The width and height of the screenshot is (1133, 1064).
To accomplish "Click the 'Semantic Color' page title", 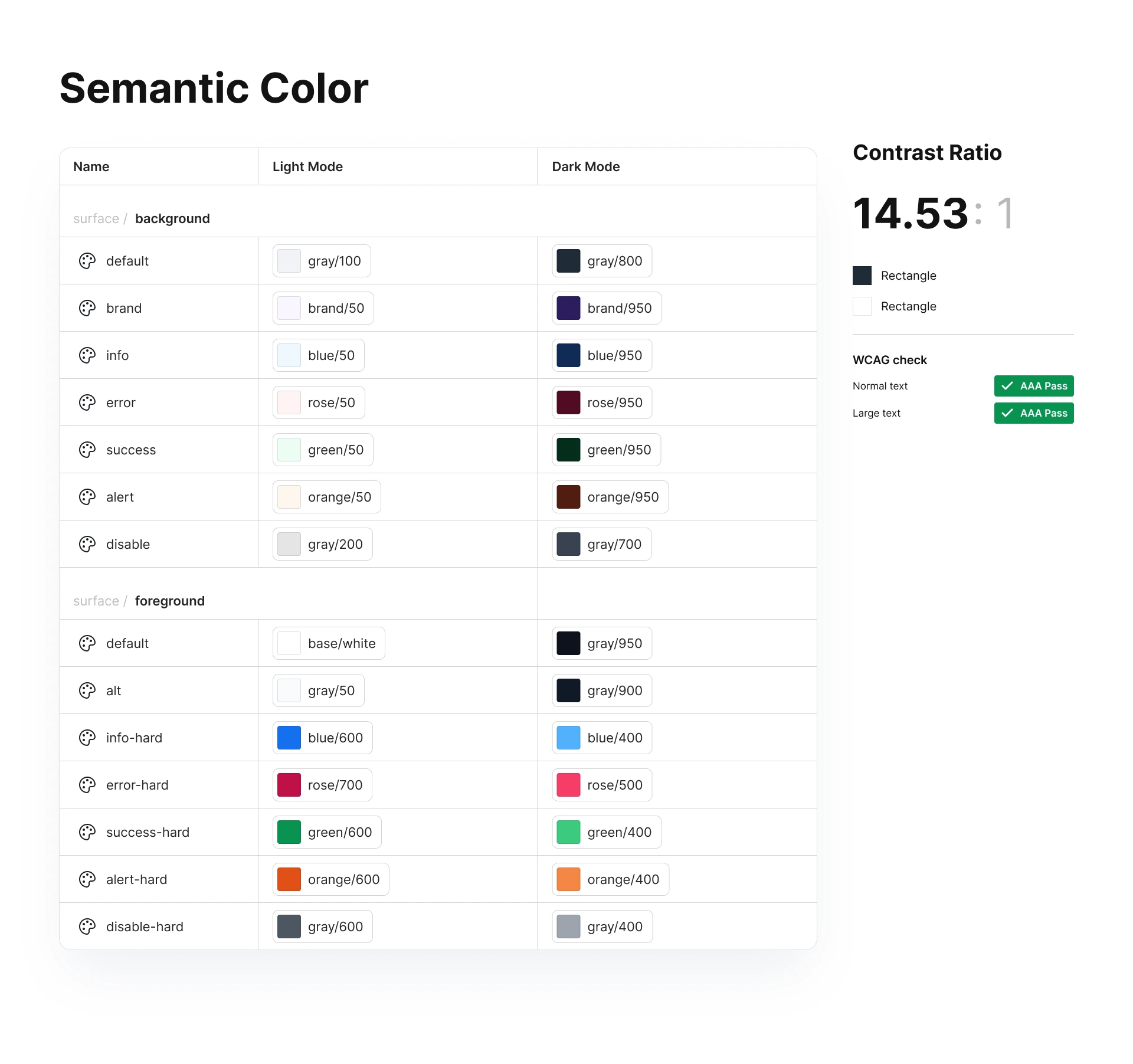I will point(214,89).
